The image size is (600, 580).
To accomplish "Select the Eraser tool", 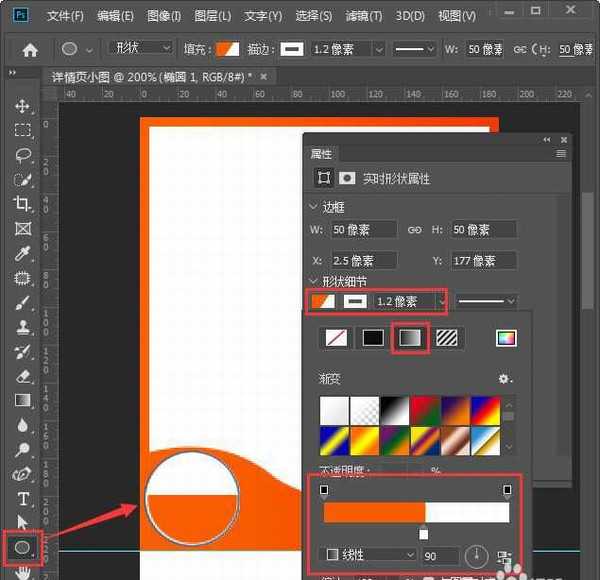I will 22,376.
